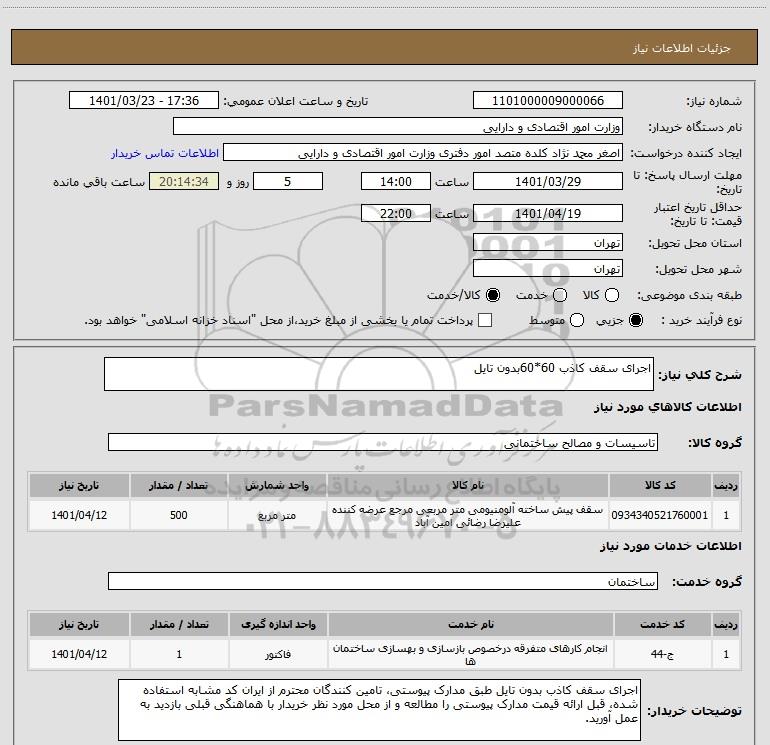Click goods name cell سقف پیش ساخته آلومنیومی
This screenshot has width=770, height=745.
(467, 515)
